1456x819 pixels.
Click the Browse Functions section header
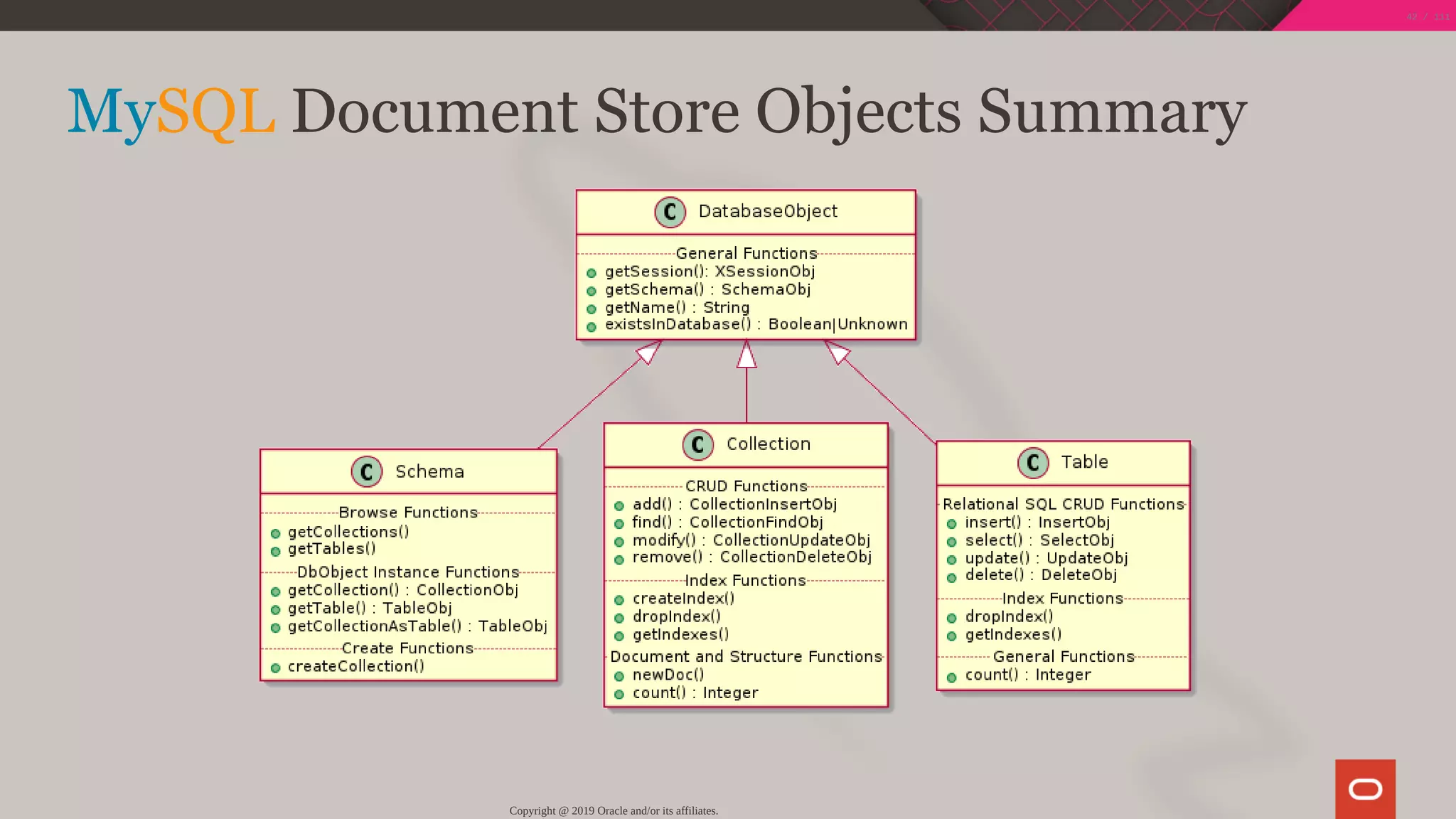point(408,513)
